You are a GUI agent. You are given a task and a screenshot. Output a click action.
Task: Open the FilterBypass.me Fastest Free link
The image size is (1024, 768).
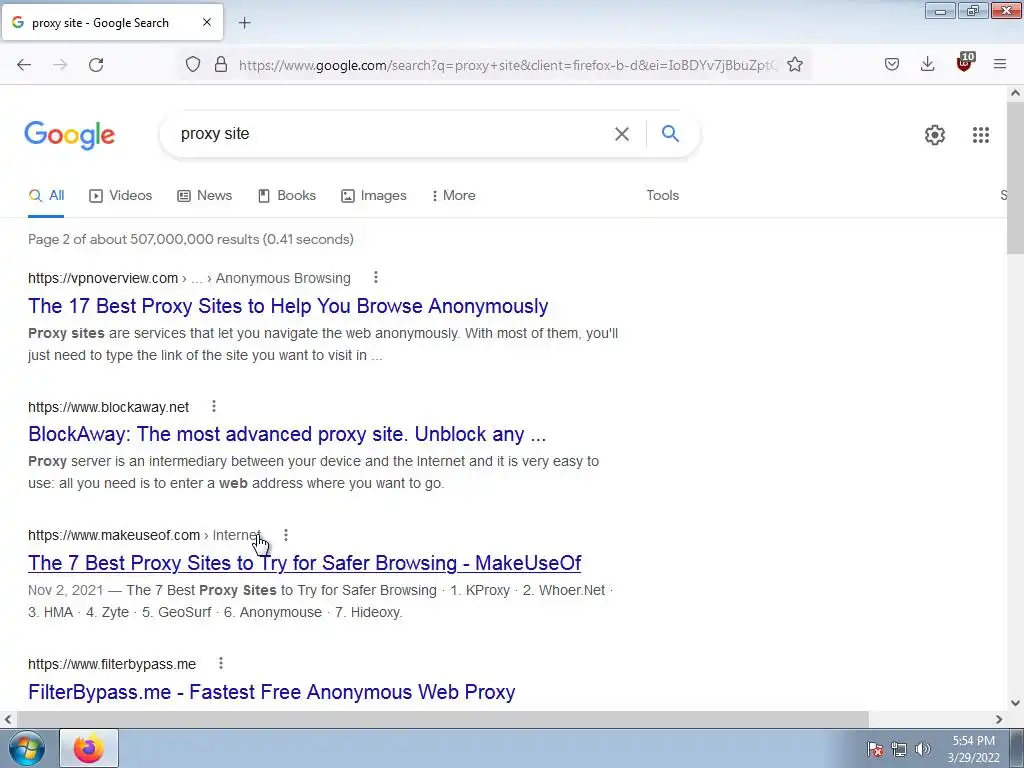272,692
